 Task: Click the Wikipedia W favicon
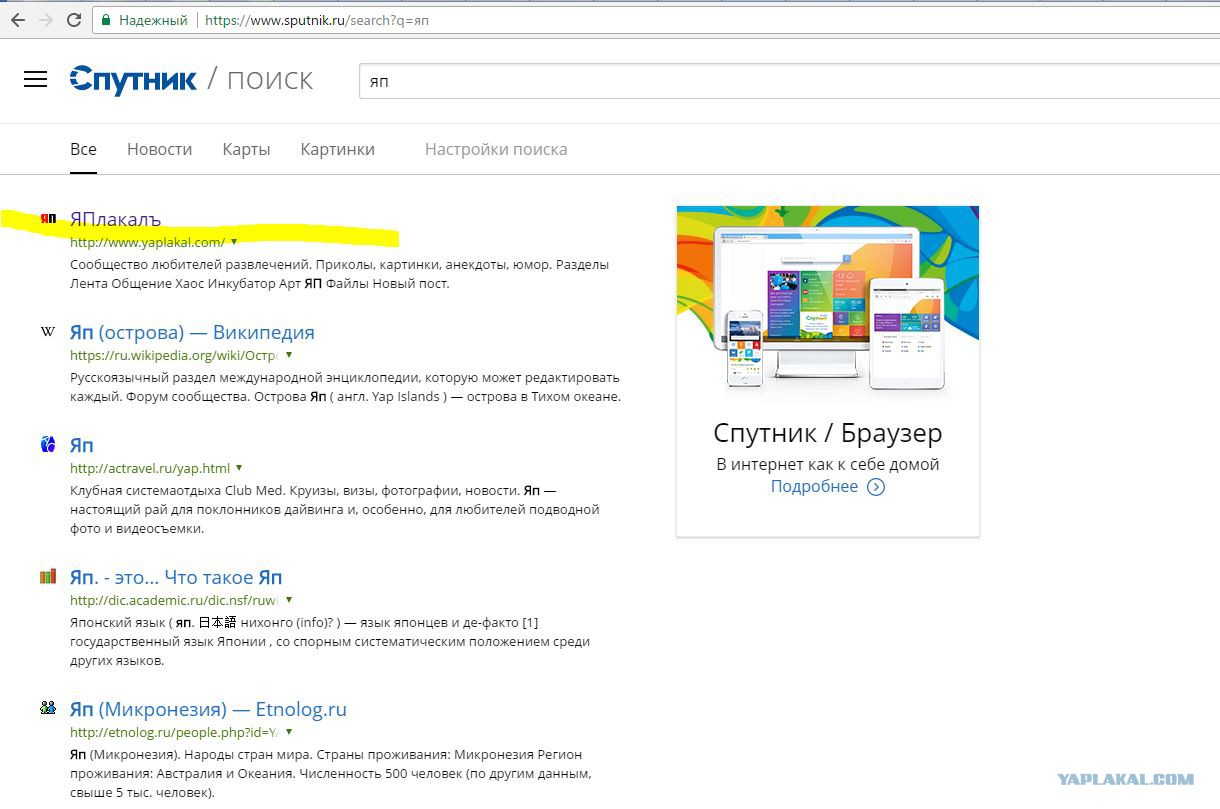tap(47, 332)
